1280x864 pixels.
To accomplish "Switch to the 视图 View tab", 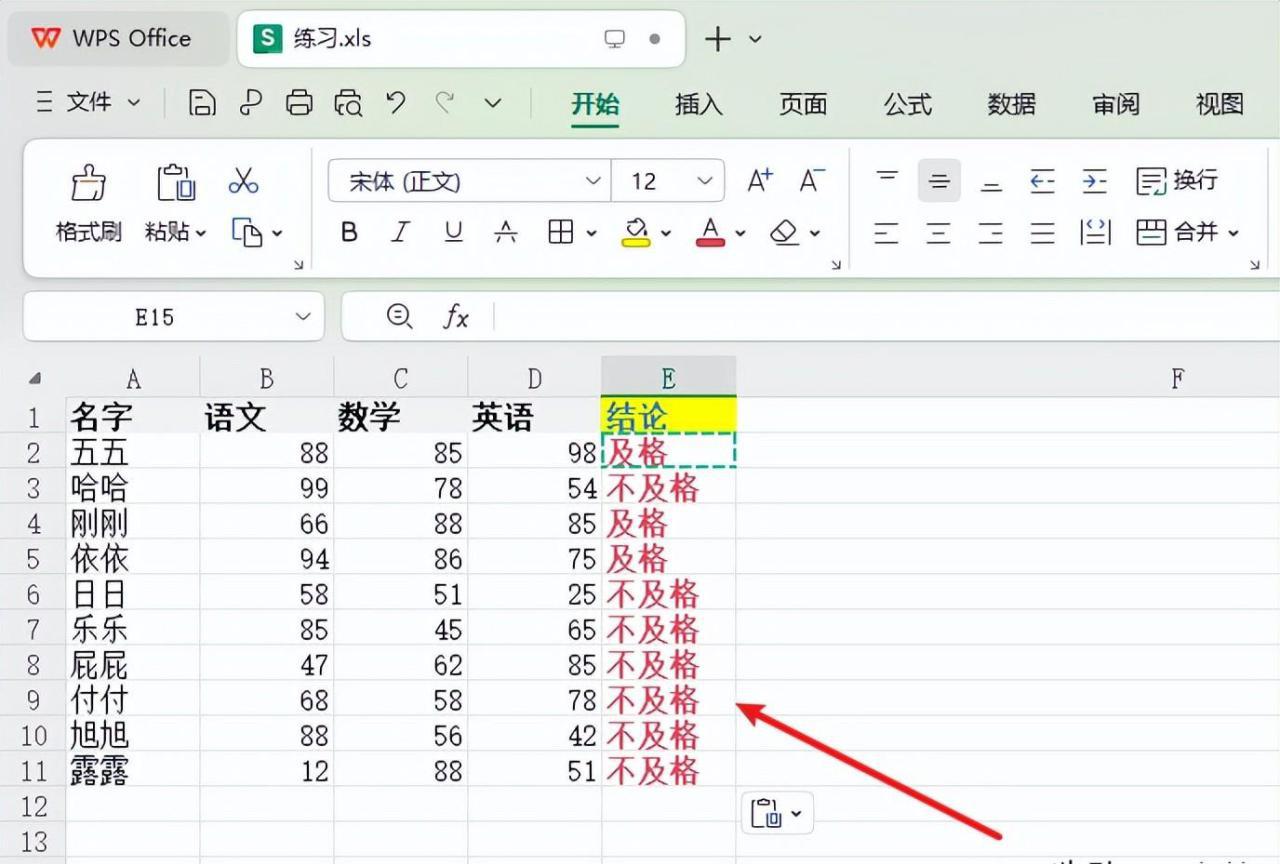I will 1220,103.
